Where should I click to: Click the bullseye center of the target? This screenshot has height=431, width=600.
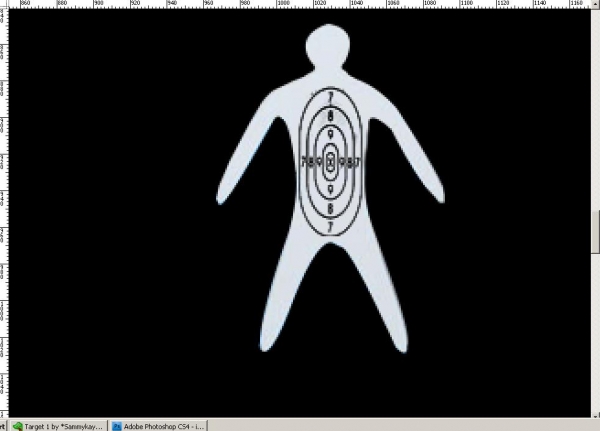[330, 162]
